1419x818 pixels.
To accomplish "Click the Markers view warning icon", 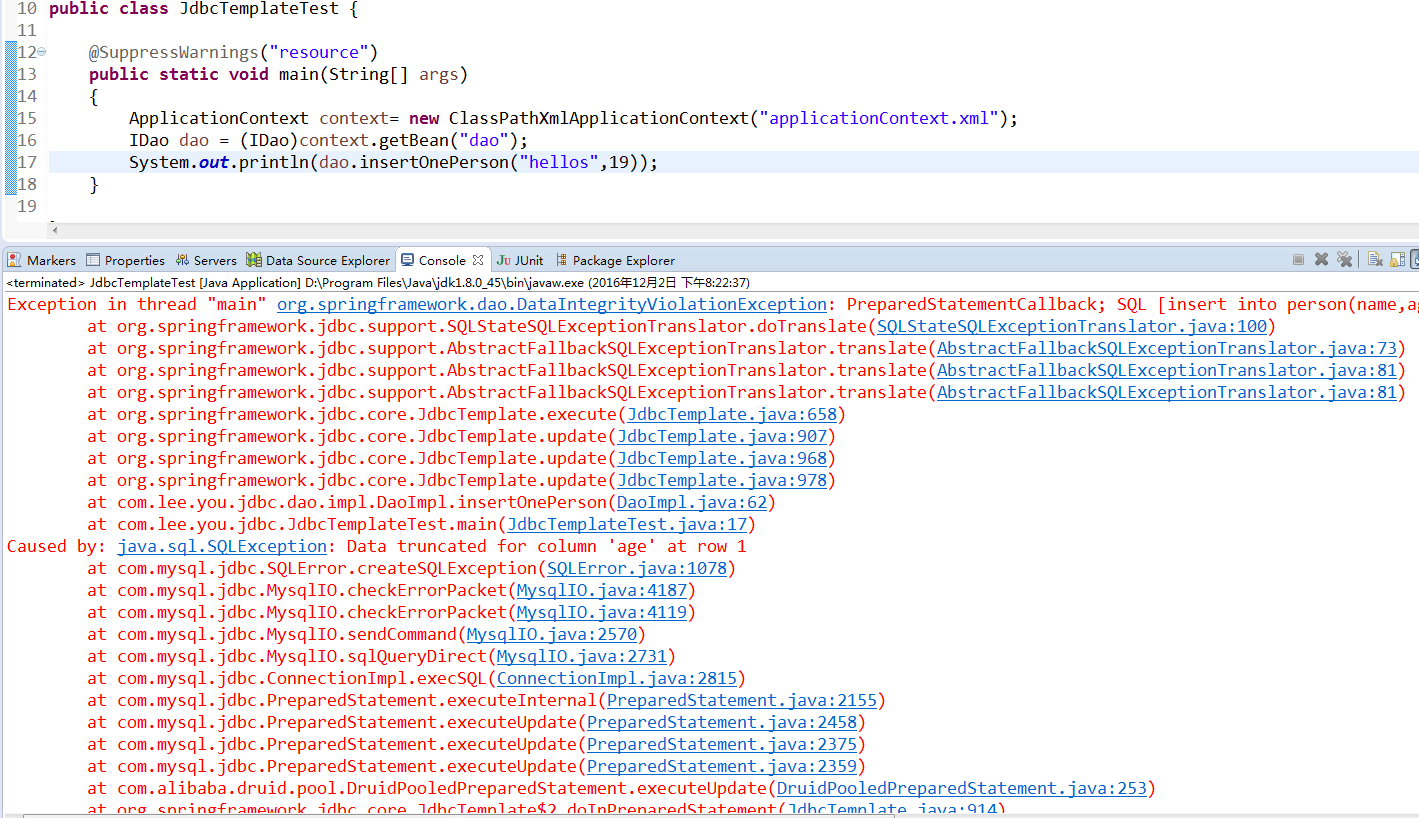I will (x=15, y=260).
